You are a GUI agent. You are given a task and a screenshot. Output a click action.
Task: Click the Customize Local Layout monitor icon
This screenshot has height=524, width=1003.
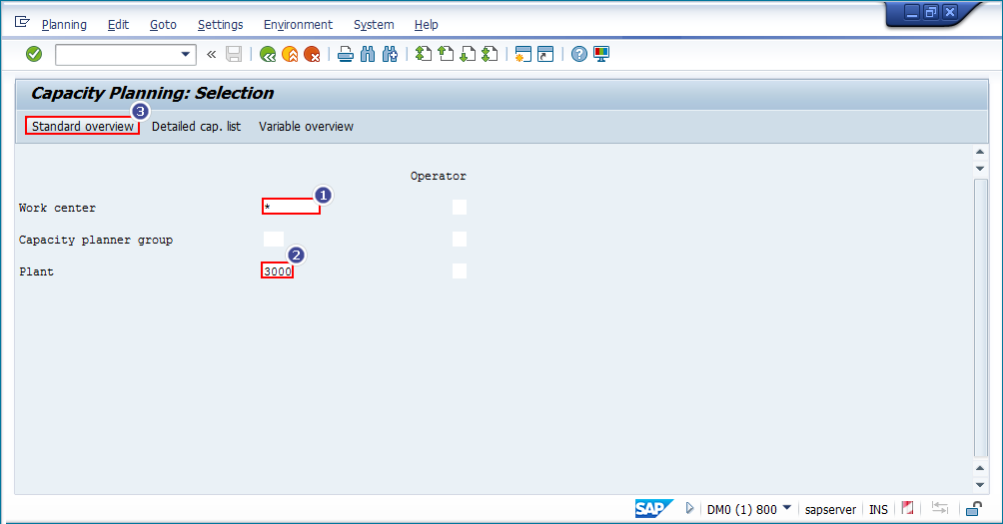601,54
